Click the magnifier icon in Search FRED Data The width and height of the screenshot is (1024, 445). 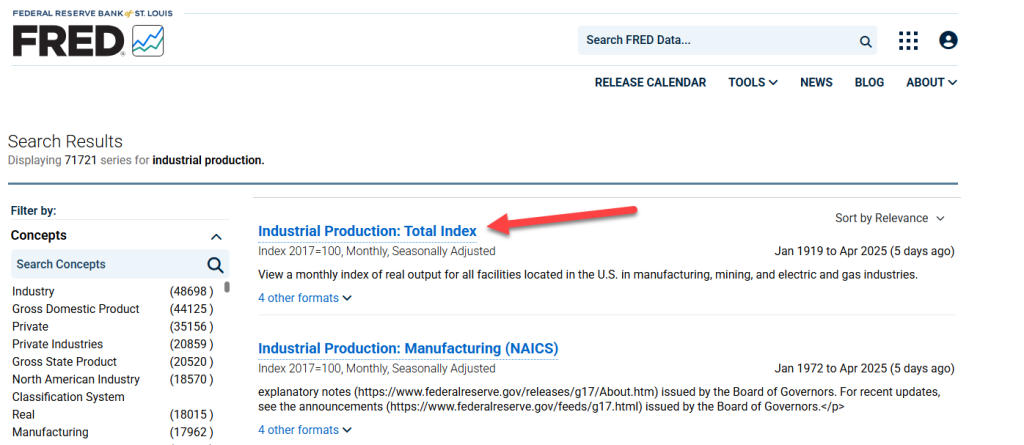[x=865, y=41]
